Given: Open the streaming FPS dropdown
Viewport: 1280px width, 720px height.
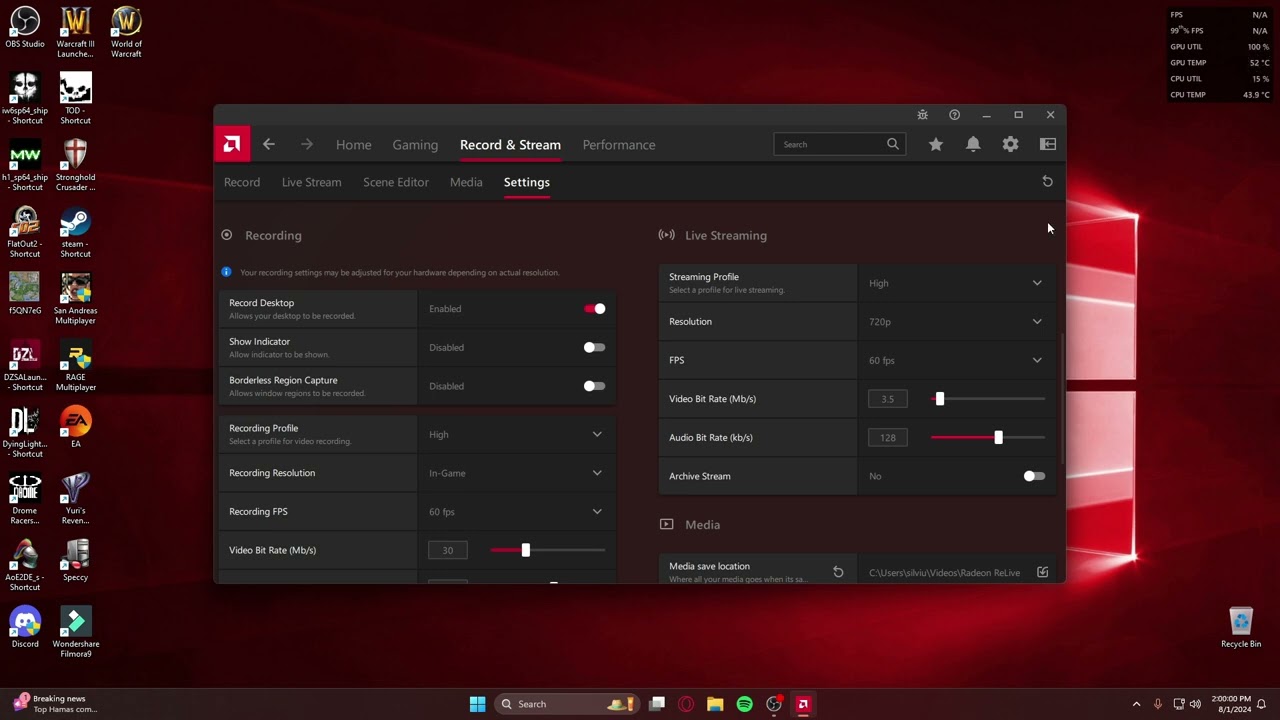Looking at the screenshot, I should 956,360.
